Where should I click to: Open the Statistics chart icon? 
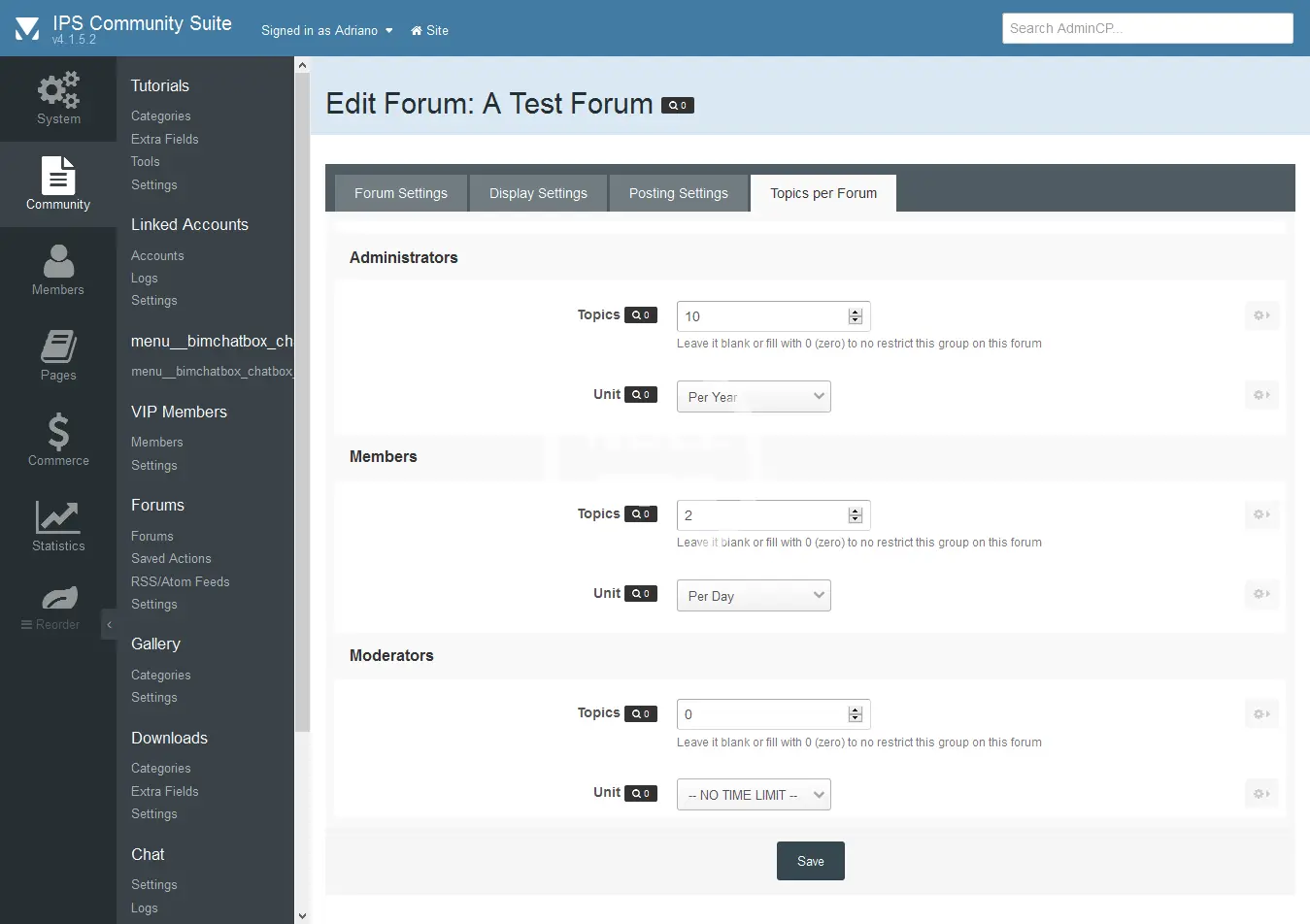[58, 517]
